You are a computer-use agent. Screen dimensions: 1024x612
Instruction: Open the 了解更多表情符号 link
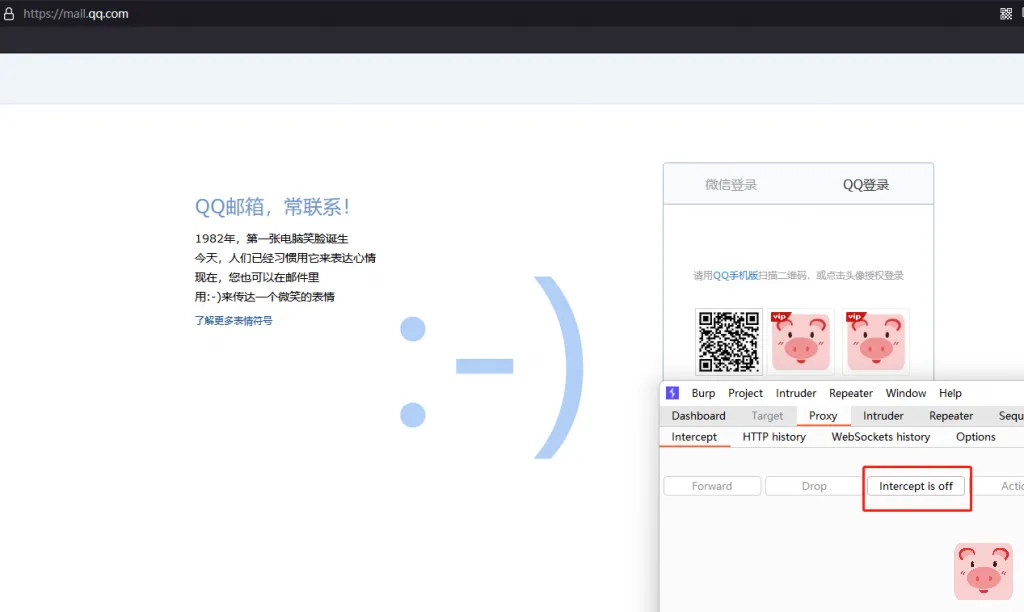pos(233,321)
